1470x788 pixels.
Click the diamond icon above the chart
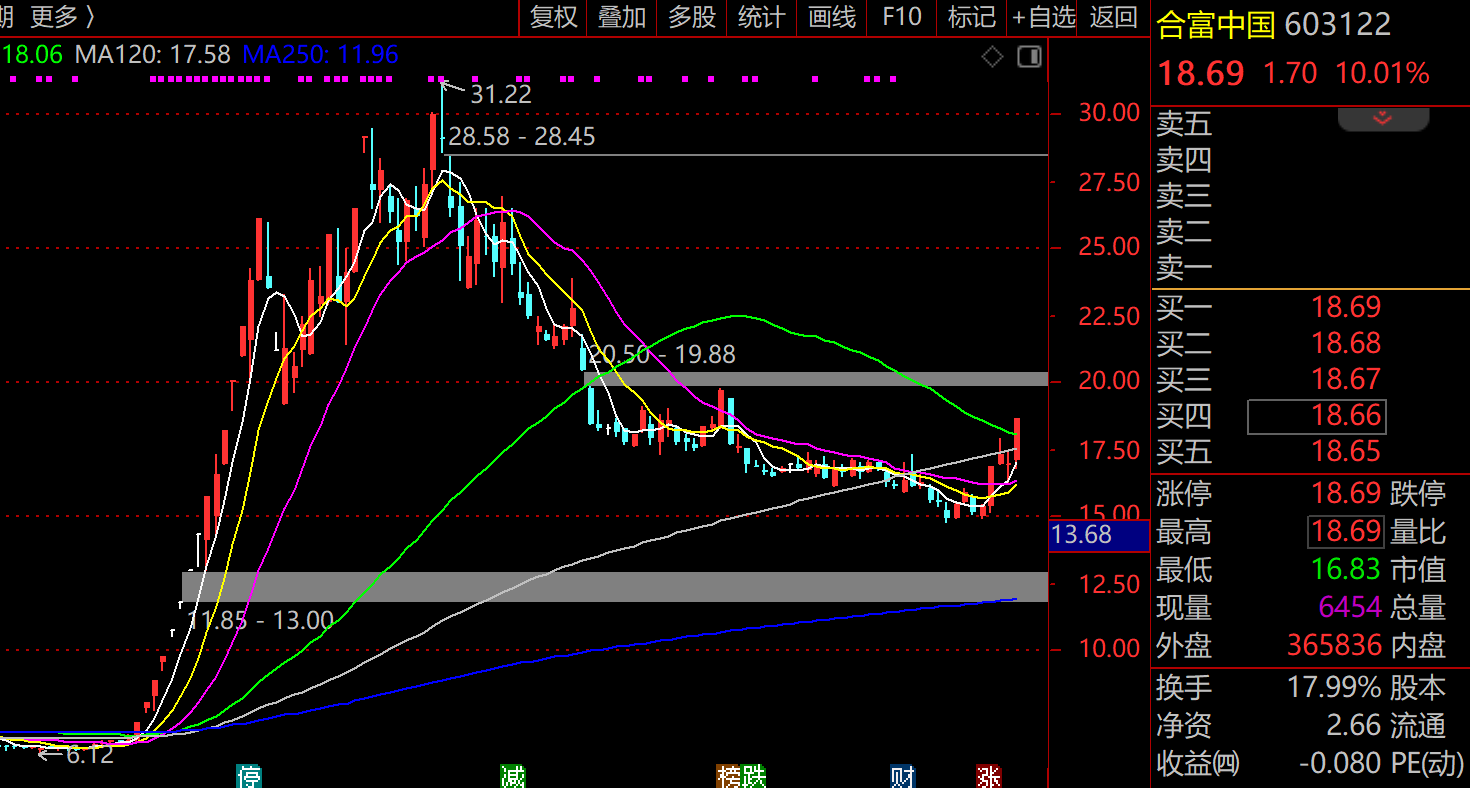[992, 57]
